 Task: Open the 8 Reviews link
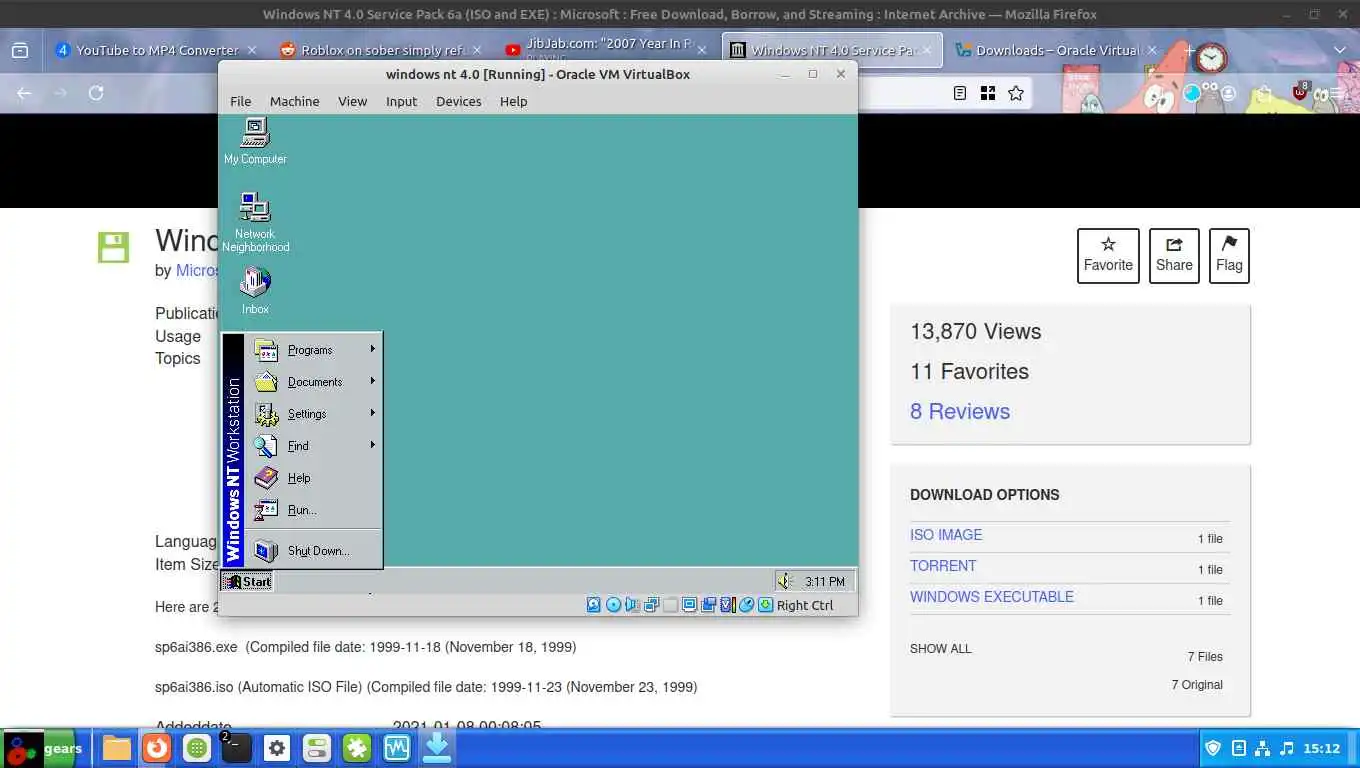960,412
